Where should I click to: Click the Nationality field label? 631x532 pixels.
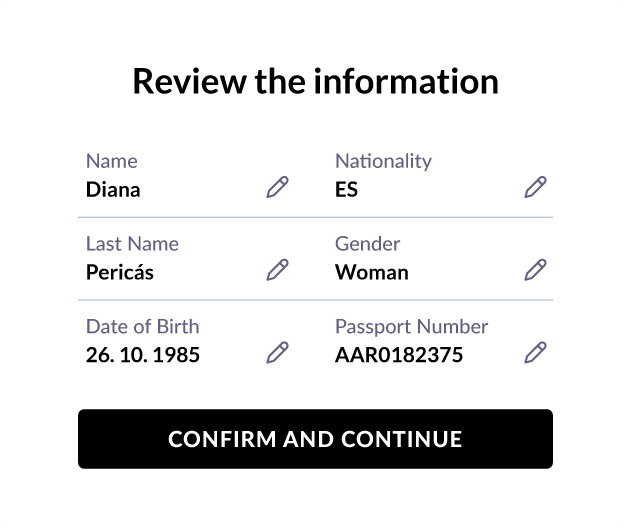[x=384, y=162]
